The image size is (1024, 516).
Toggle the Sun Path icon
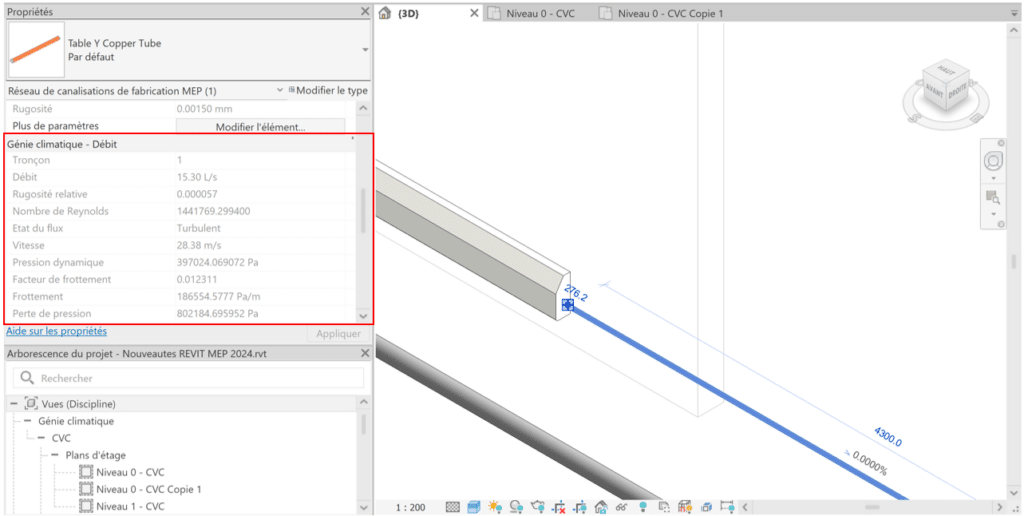(x=494, y=507)
